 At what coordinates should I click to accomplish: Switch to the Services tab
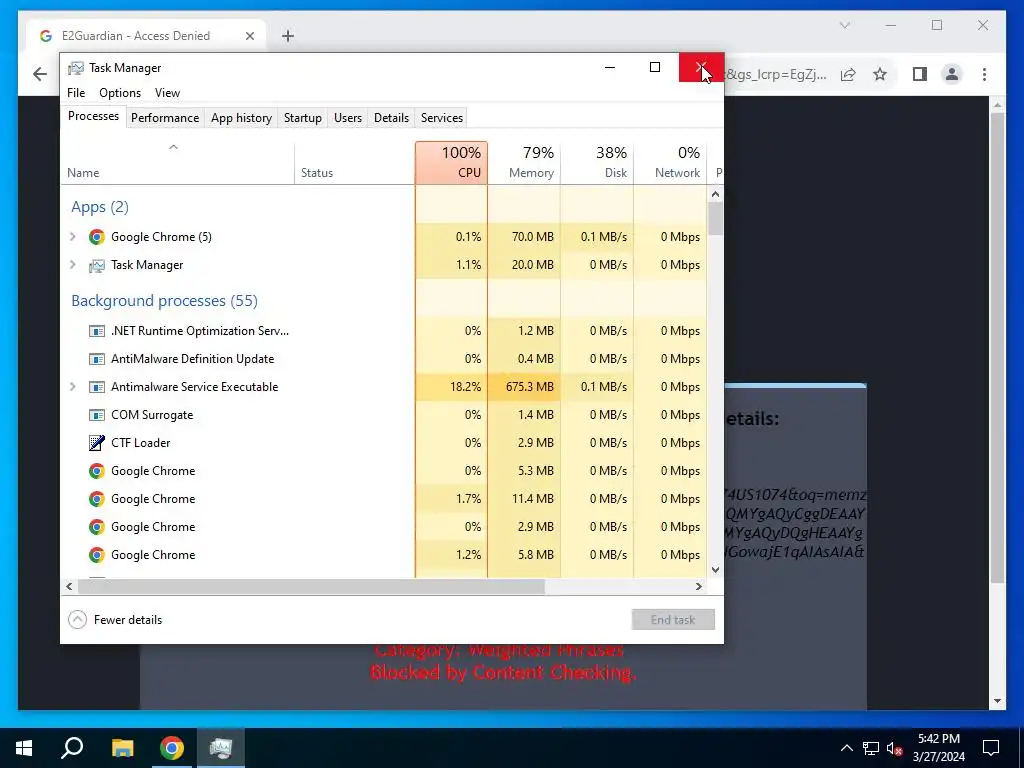(x=441, y=118)
